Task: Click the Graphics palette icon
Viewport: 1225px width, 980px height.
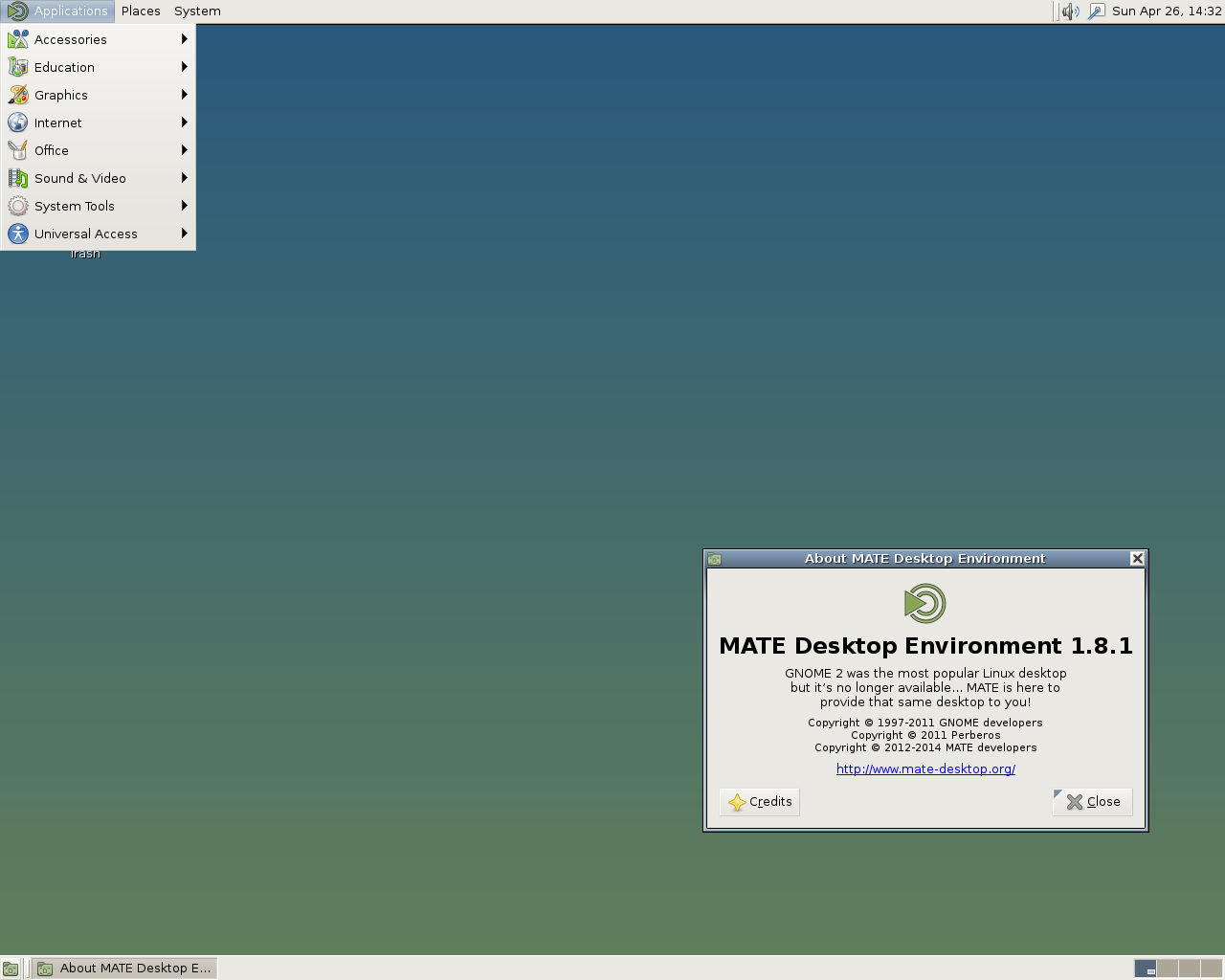Action: point(18,95)
